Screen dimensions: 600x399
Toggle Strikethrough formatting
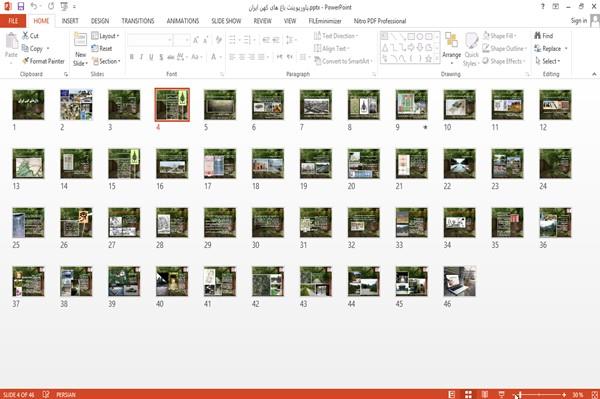click(171, 57)
